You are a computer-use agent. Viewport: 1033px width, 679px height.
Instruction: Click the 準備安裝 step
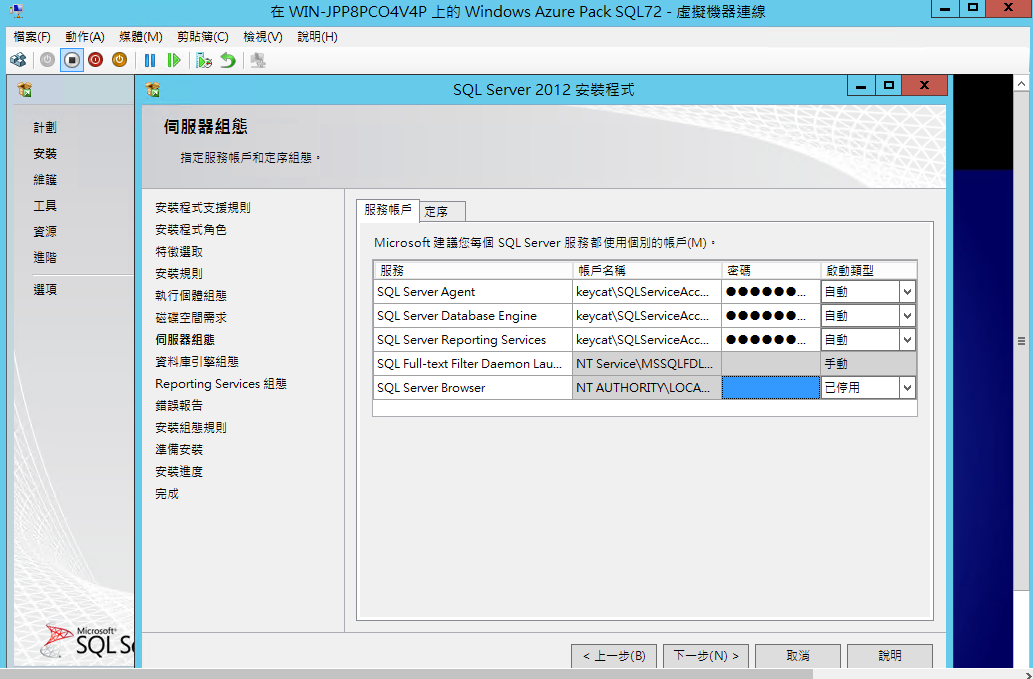[179, 450]
